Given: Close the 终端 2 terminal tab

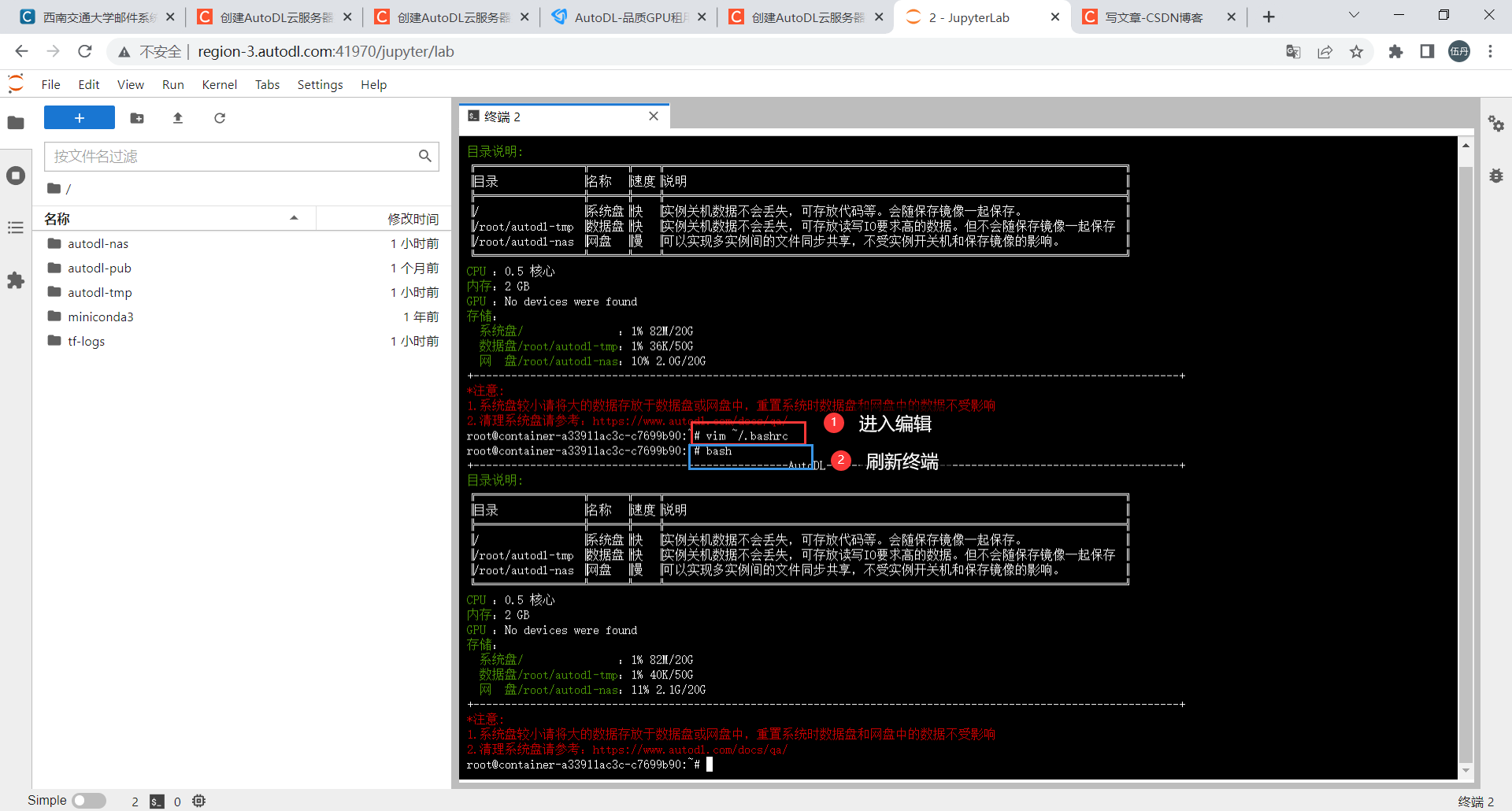Looking at the screenshot, I should (x=654, y=117).
